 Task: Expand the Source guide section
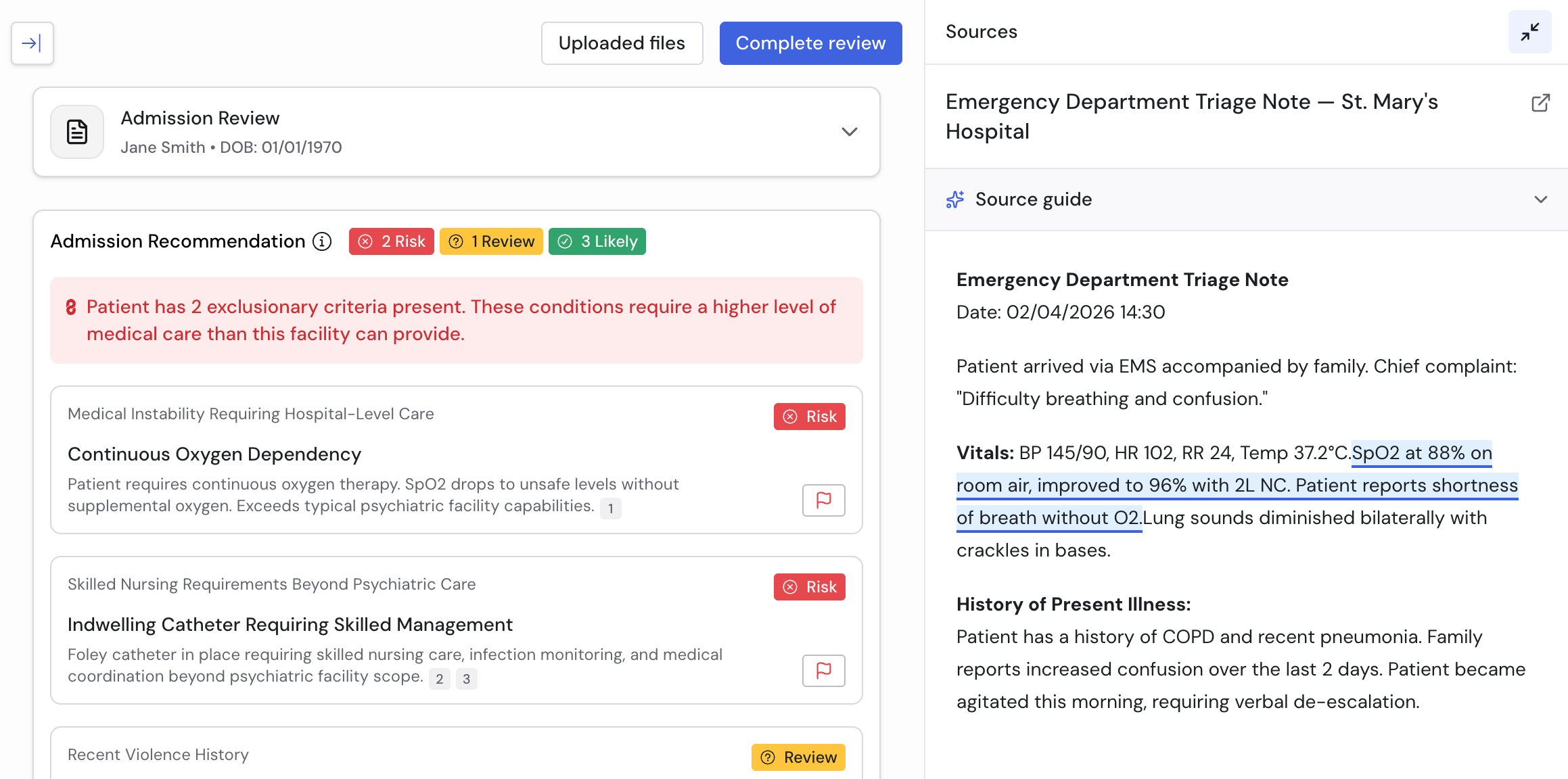point(1540,199)
